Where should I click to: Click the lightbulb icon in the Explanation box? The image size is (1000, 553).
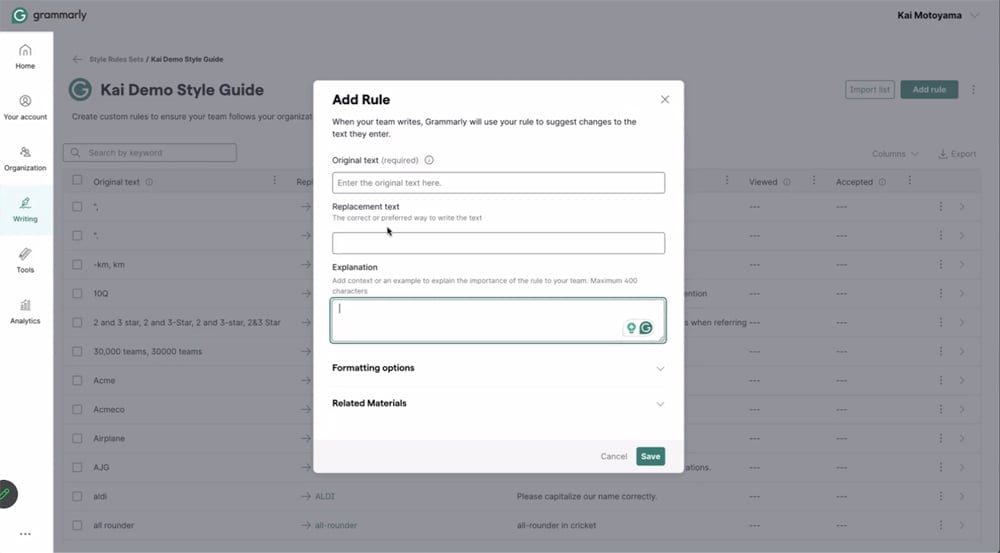tap(631, 328)
